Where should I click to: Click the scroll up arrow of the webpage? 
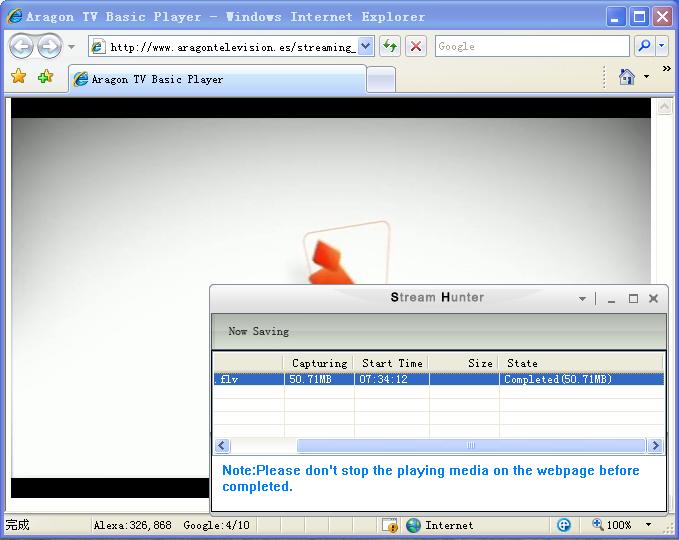point(664,107)
